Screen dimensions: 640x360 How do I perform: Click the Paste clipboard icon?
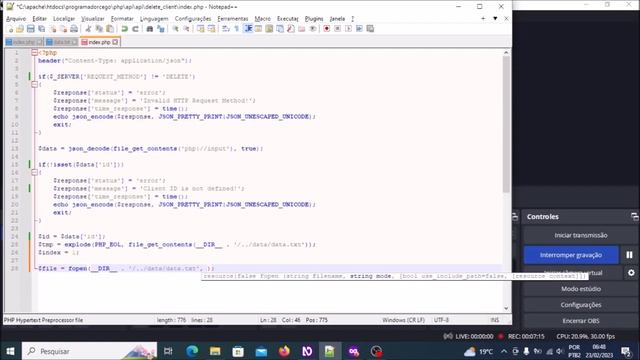click(110, 29)
